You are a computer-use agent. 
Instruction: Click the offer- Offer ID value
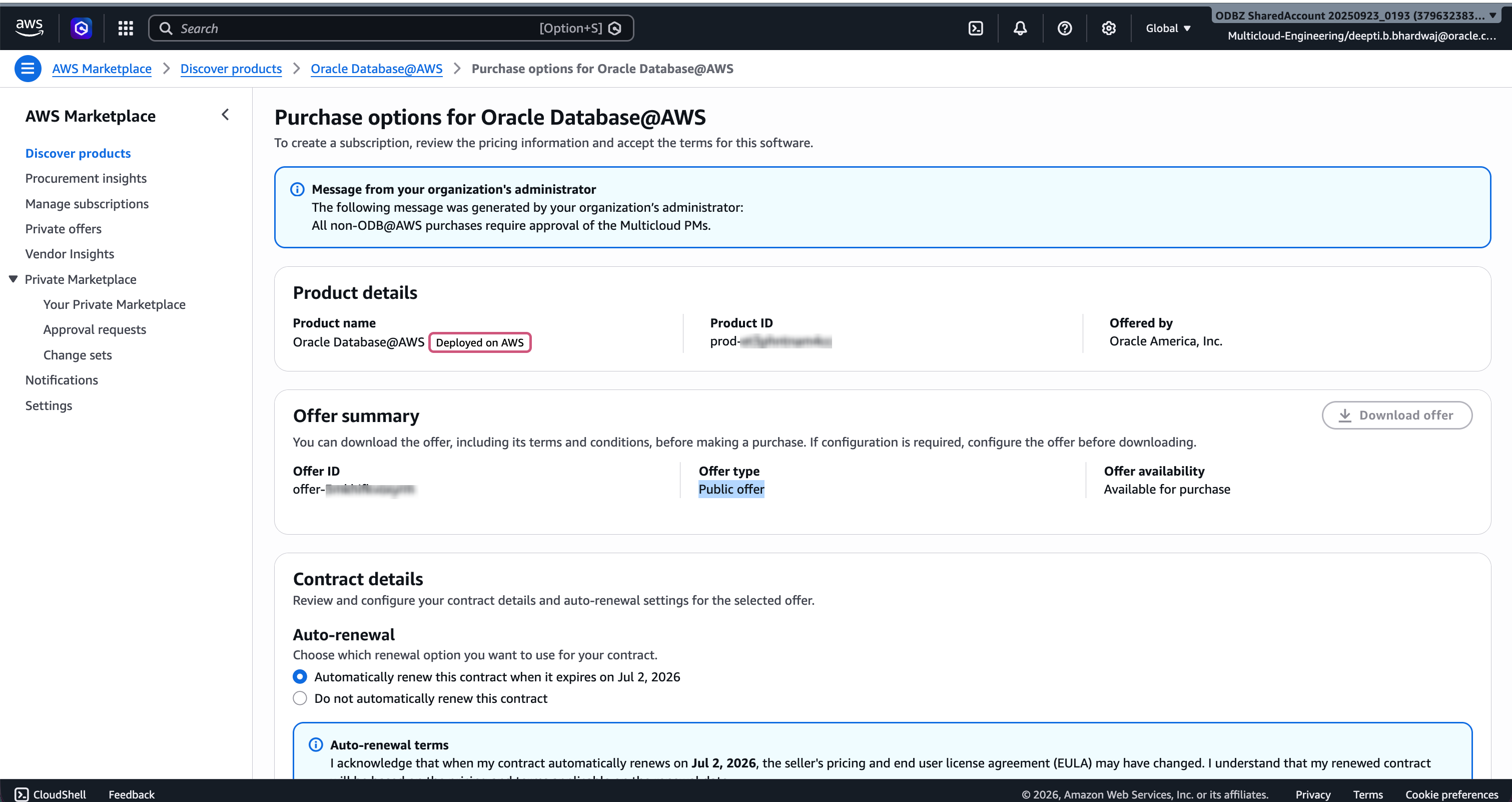click(x=354, y=489)
